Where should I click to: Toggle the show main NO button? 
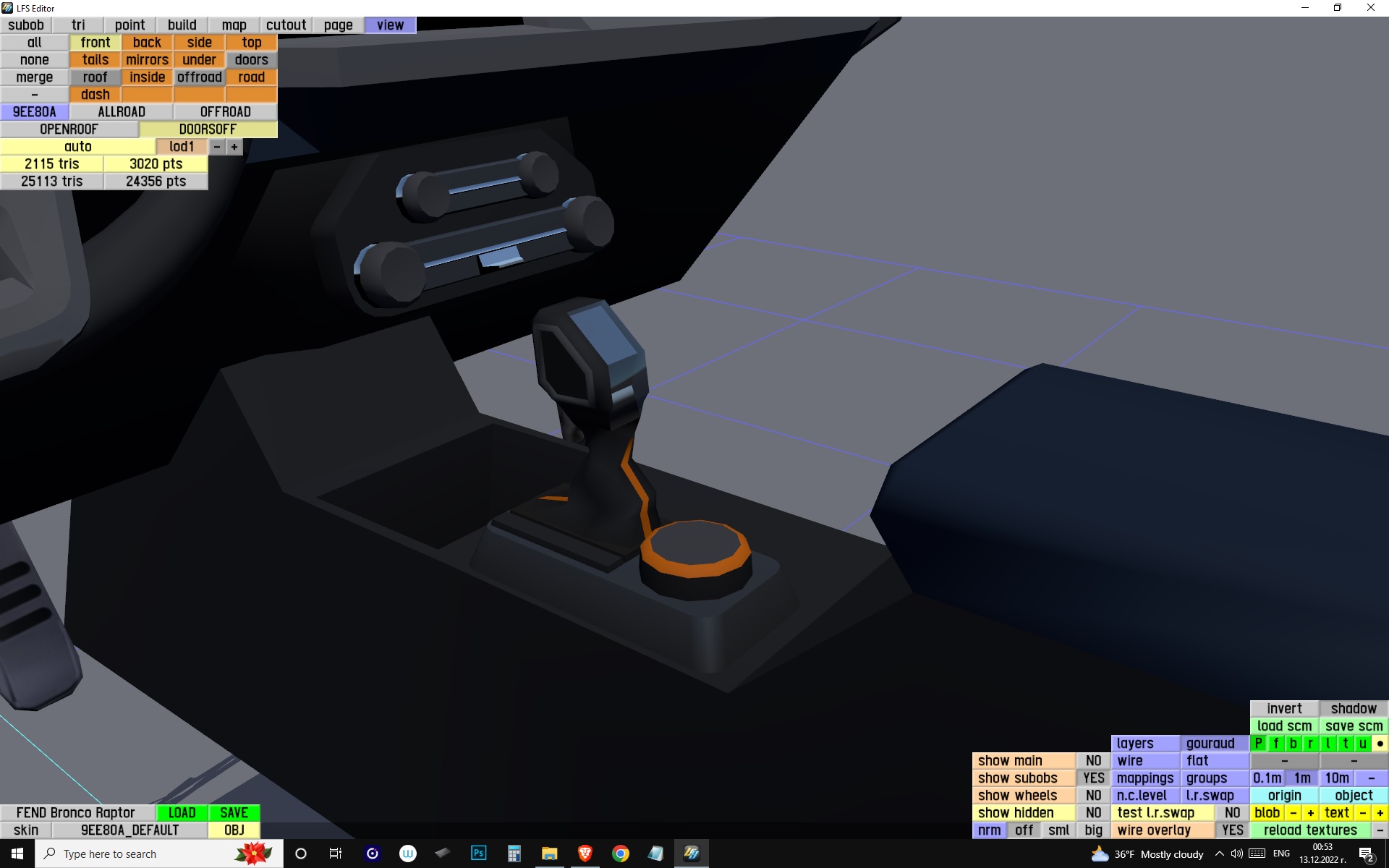click(1093, 761)
